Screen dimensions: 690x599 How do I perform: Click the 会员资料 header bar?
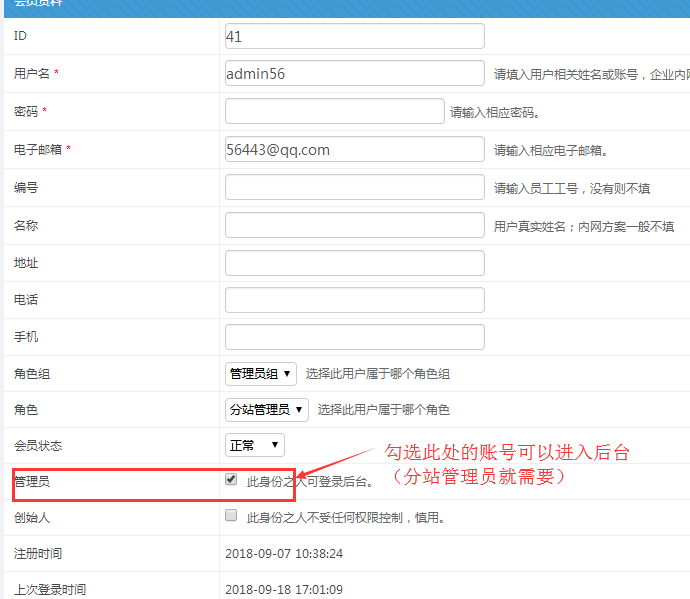tap(345, 5)
